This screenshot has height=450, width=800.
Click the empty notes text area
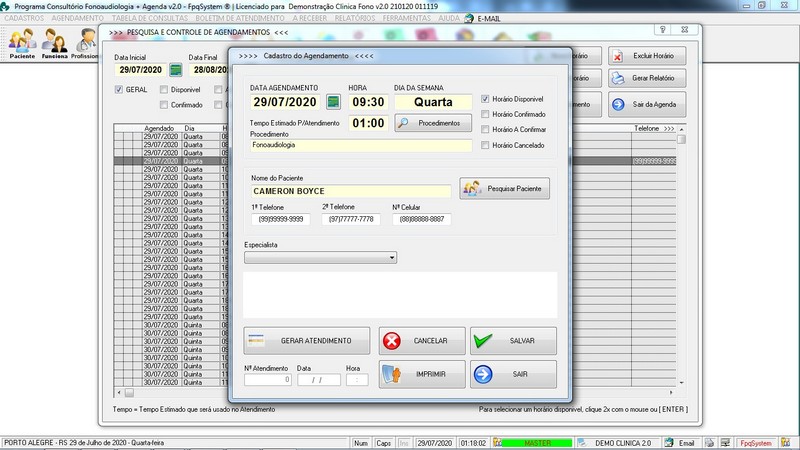(401, 295)
